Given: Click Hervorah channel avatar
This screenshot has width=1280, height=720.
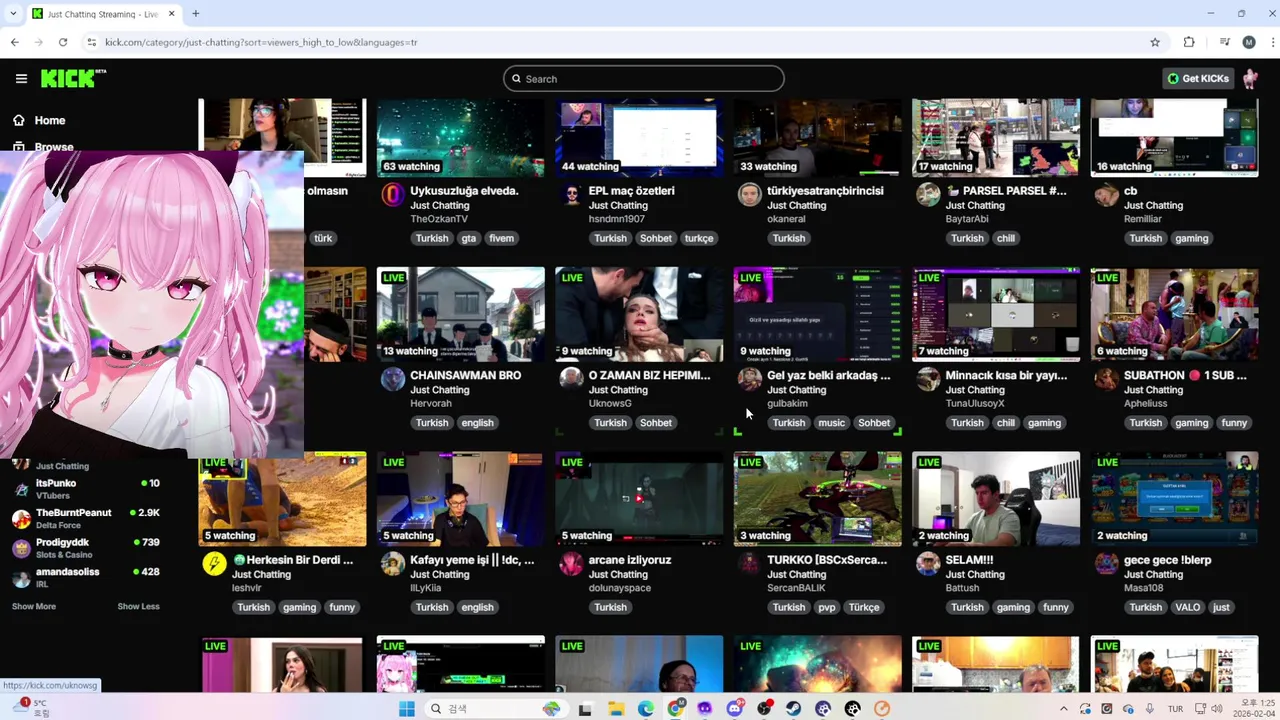Looking at the screenshot, I should click(x=393, y=379).
